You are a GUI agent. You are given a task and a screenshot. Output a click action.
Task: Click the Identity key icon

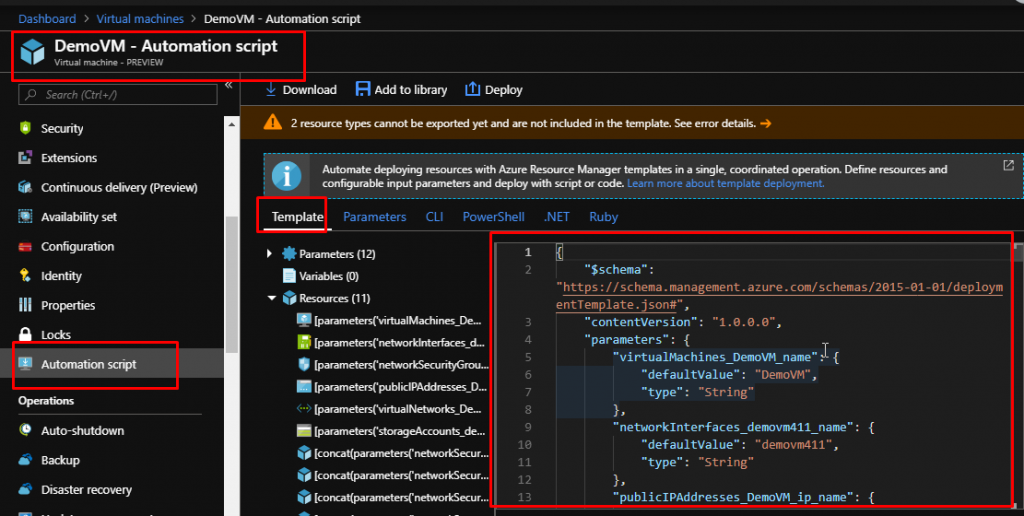click(25, 276)
